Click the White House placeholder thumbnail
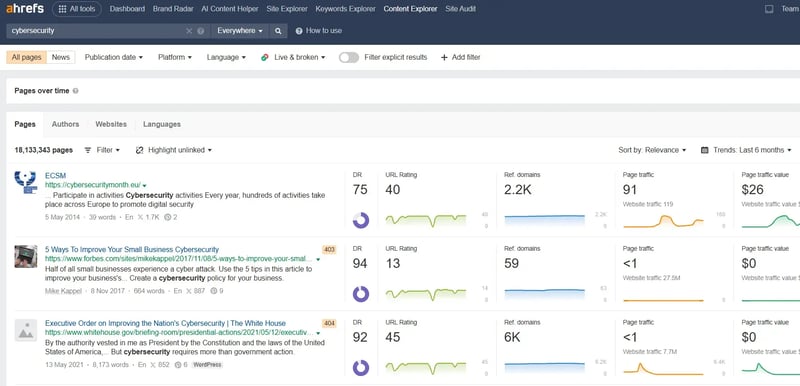This screenshot has height=386, width=800. click(x=26, y=330)
